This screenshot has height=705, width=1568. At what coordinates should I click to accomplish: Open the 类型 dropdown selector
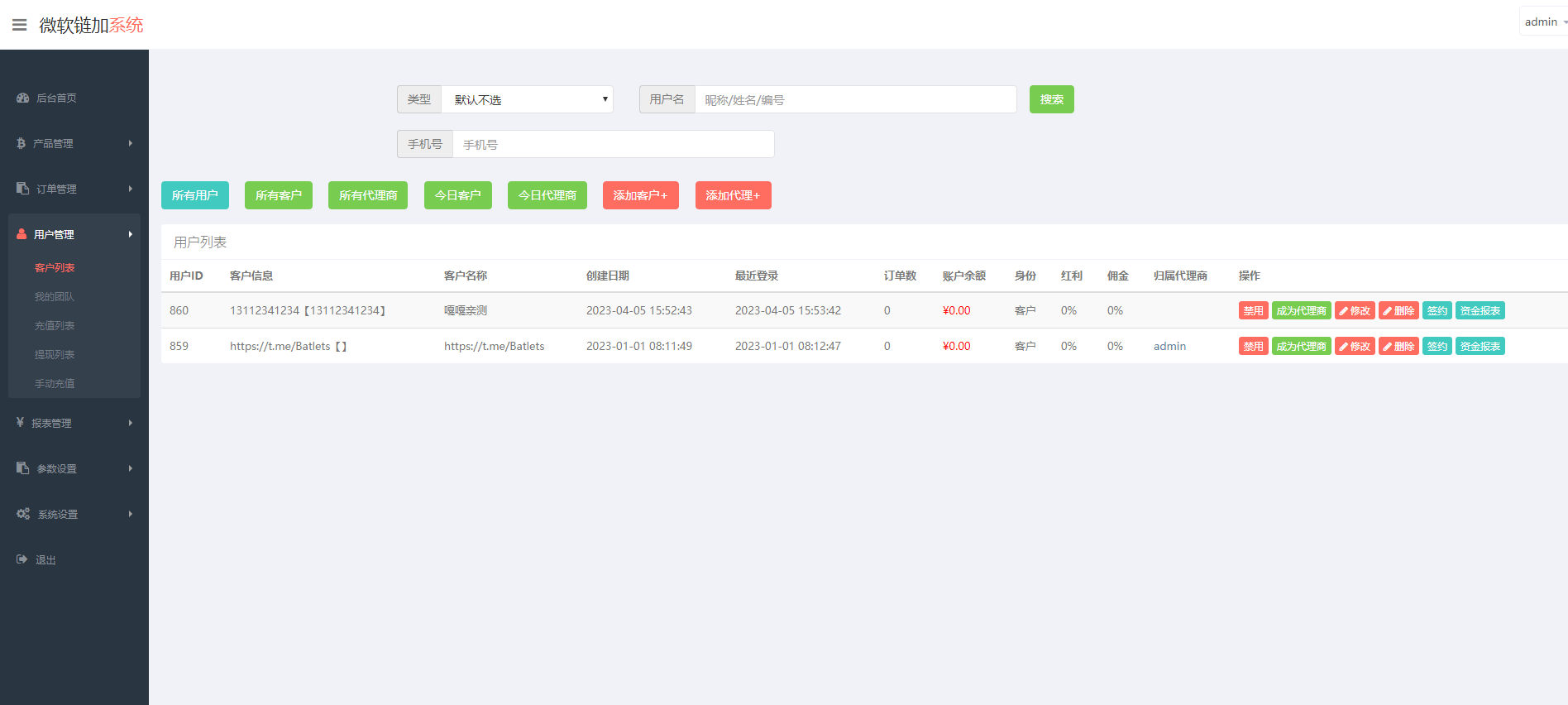527,99
